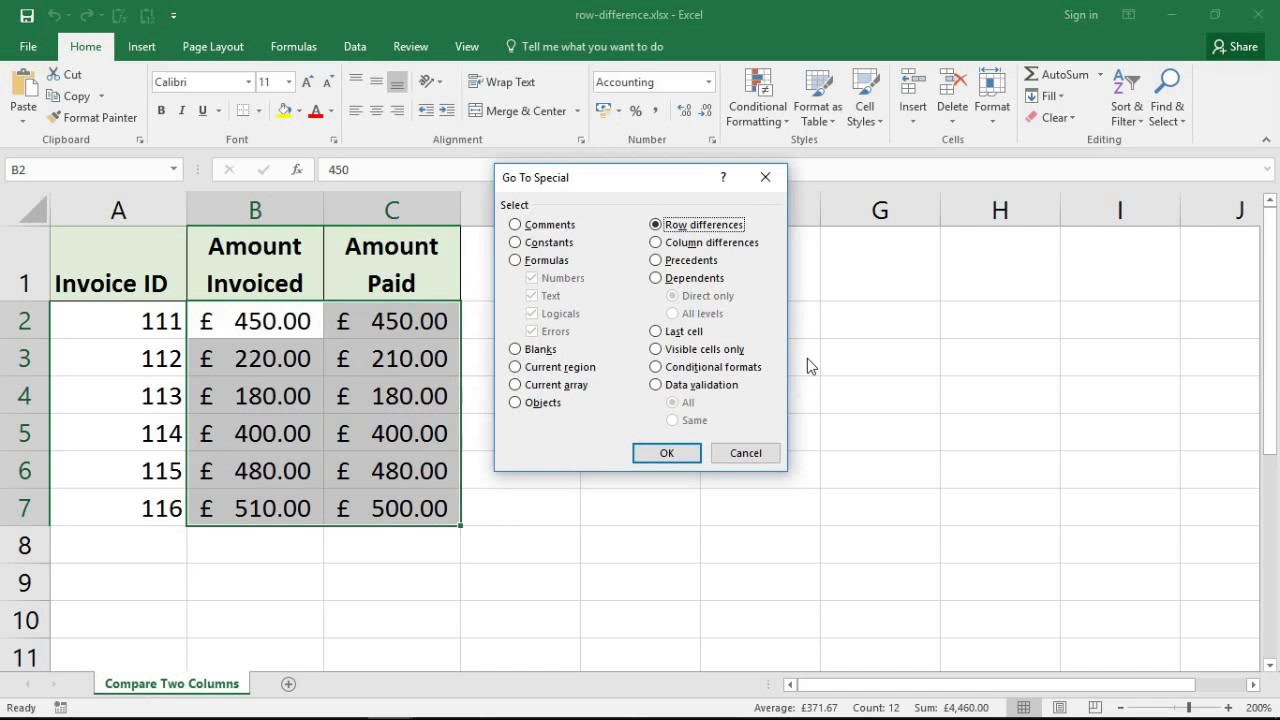Image resolution: width=1280 pixels, height=720 pixels.
Task: Select the Column differences radio button
Action: [656, 242]
